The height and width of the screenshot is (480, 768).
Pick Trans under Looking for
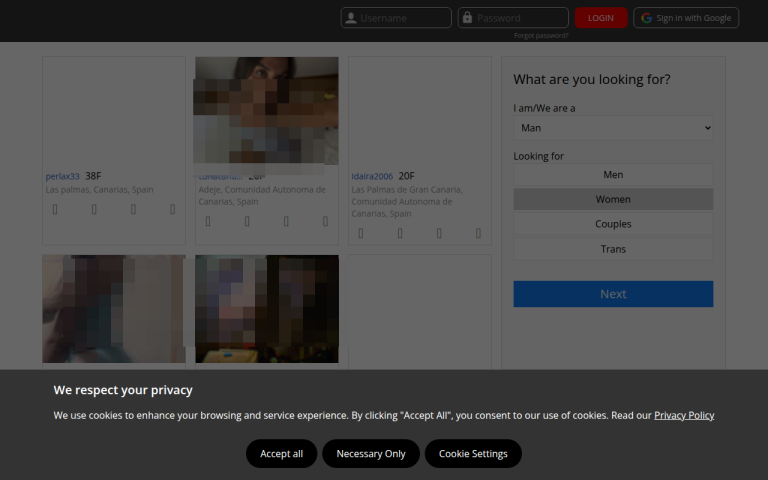point(613,249)
